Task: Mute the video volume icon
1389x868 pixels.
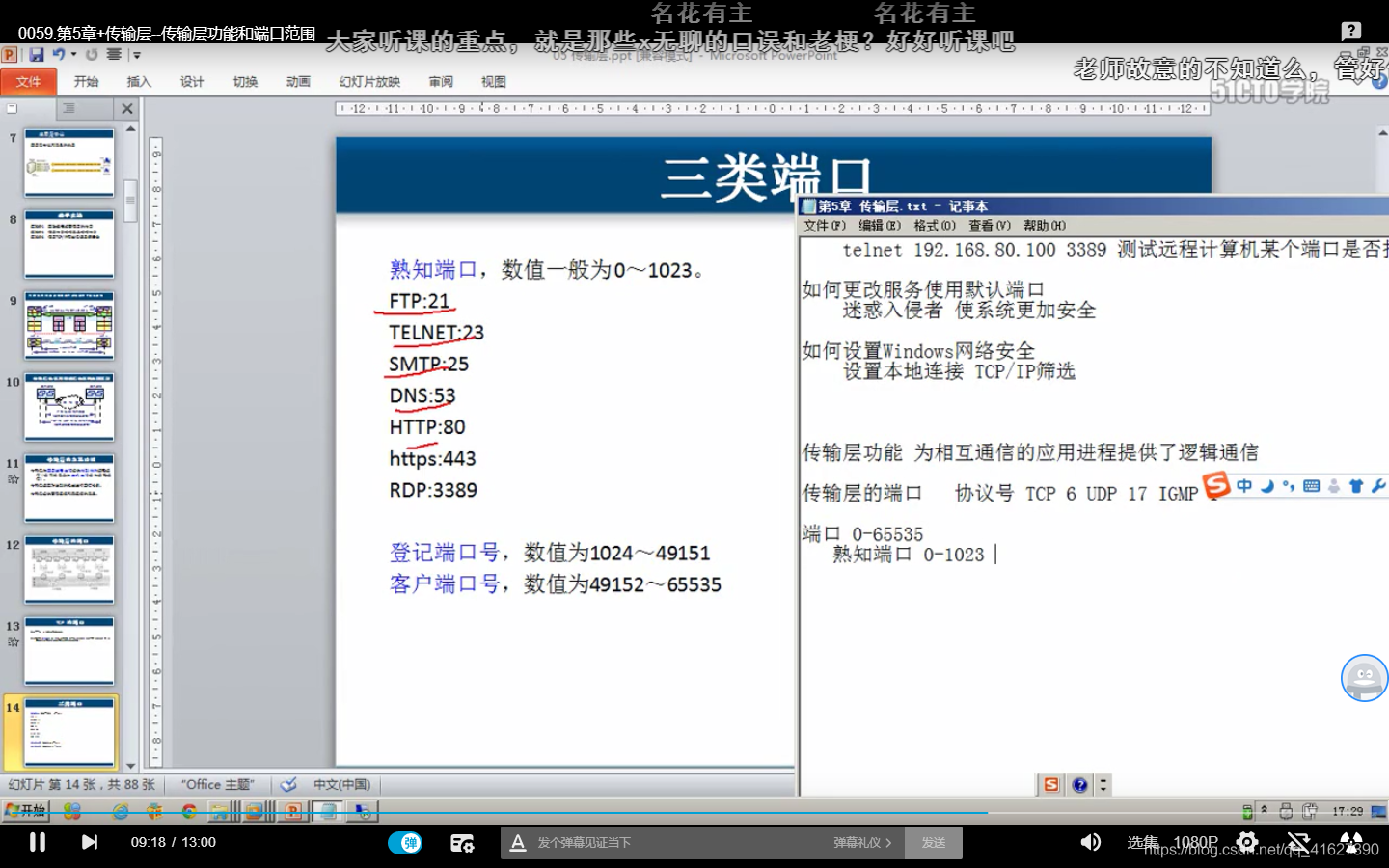Action: (x=1092, y=842)
